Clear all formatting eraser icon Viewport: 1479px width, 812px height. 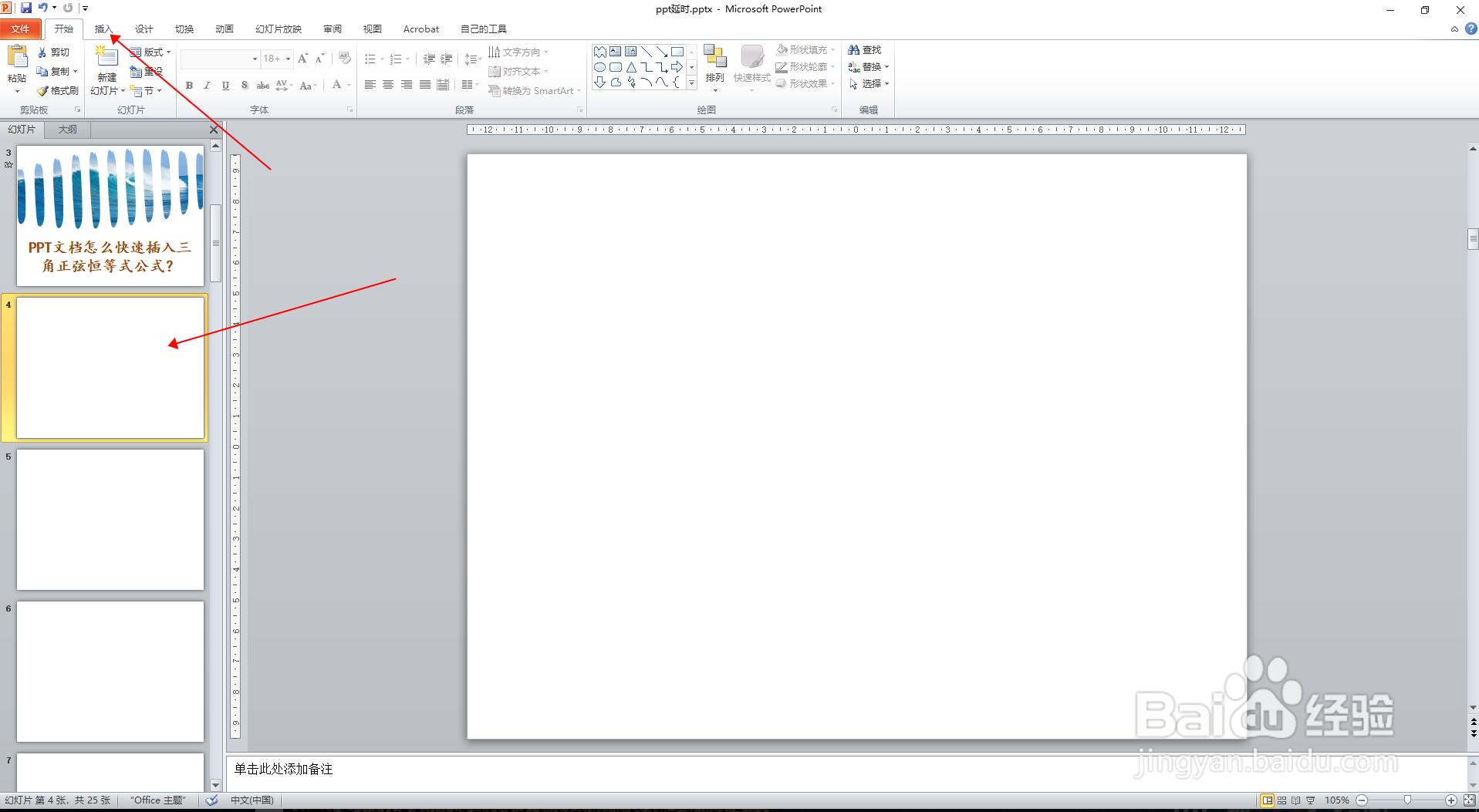click(x=345, y=59)
